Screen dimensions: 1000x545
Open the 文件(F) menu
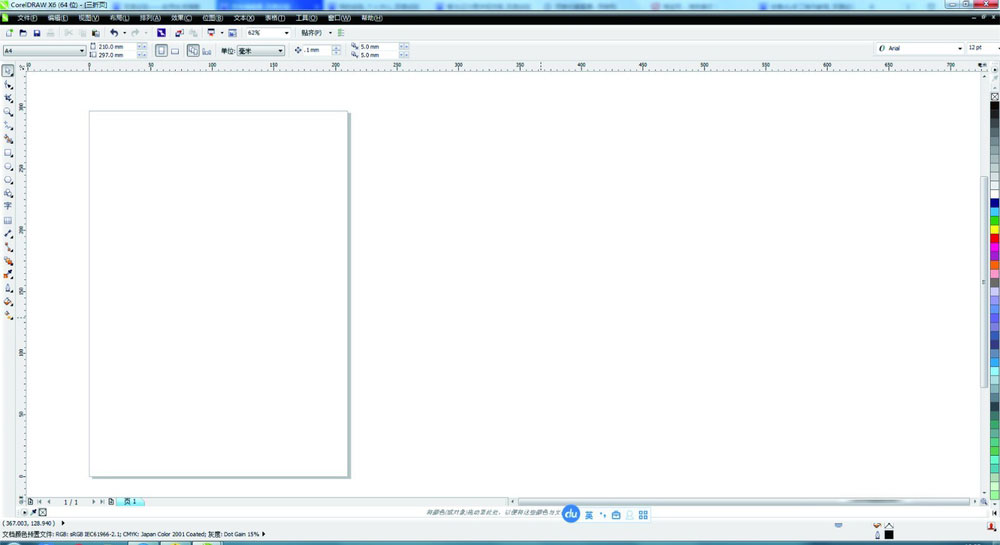click(x=27, y=18)
